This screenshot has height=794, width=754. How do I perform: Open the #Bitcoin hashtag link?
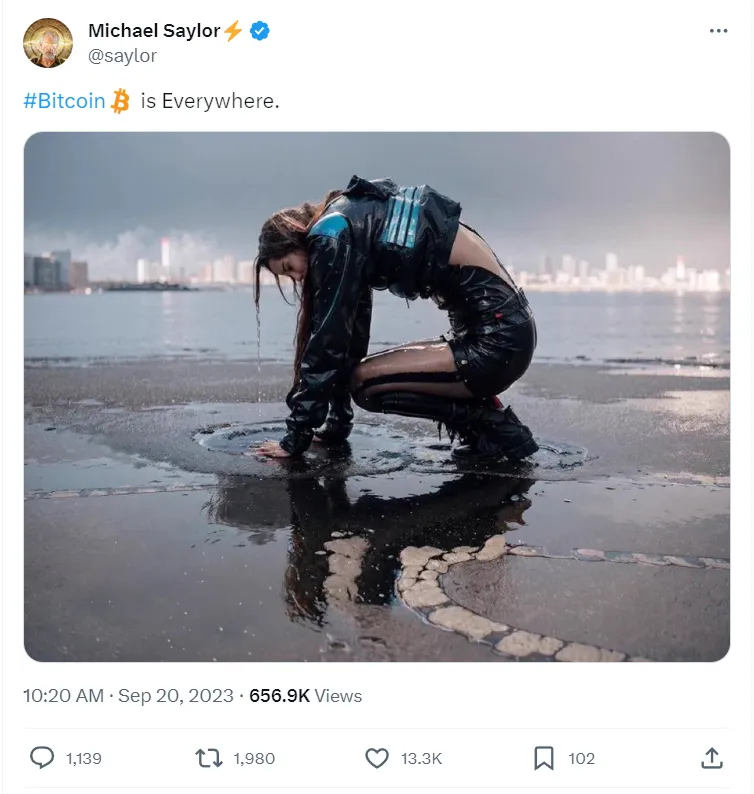coord(64,101)
